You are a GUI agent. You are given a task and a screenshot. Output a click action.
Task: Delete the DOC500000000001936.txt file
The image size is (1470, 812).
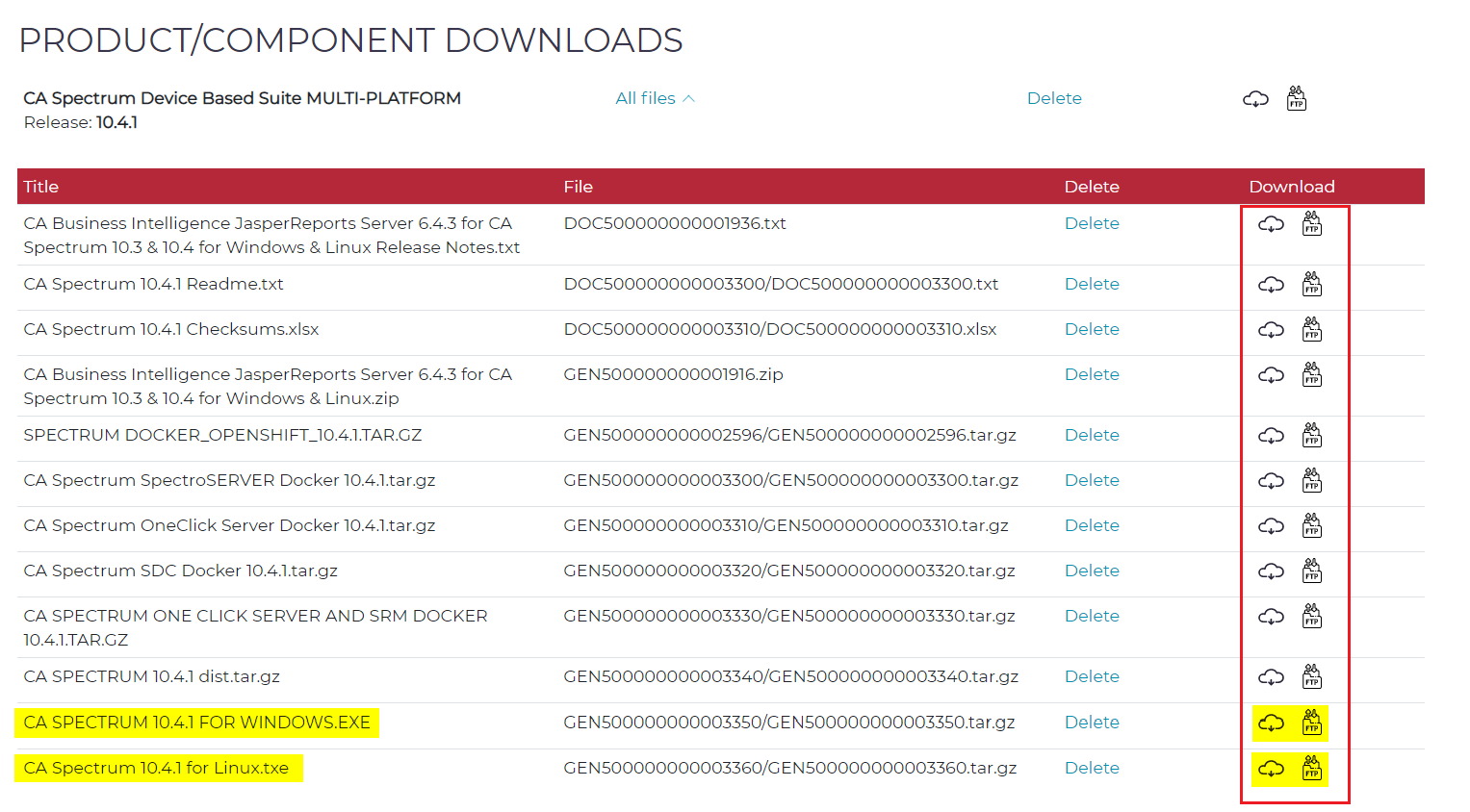[x=1092, y=223]
